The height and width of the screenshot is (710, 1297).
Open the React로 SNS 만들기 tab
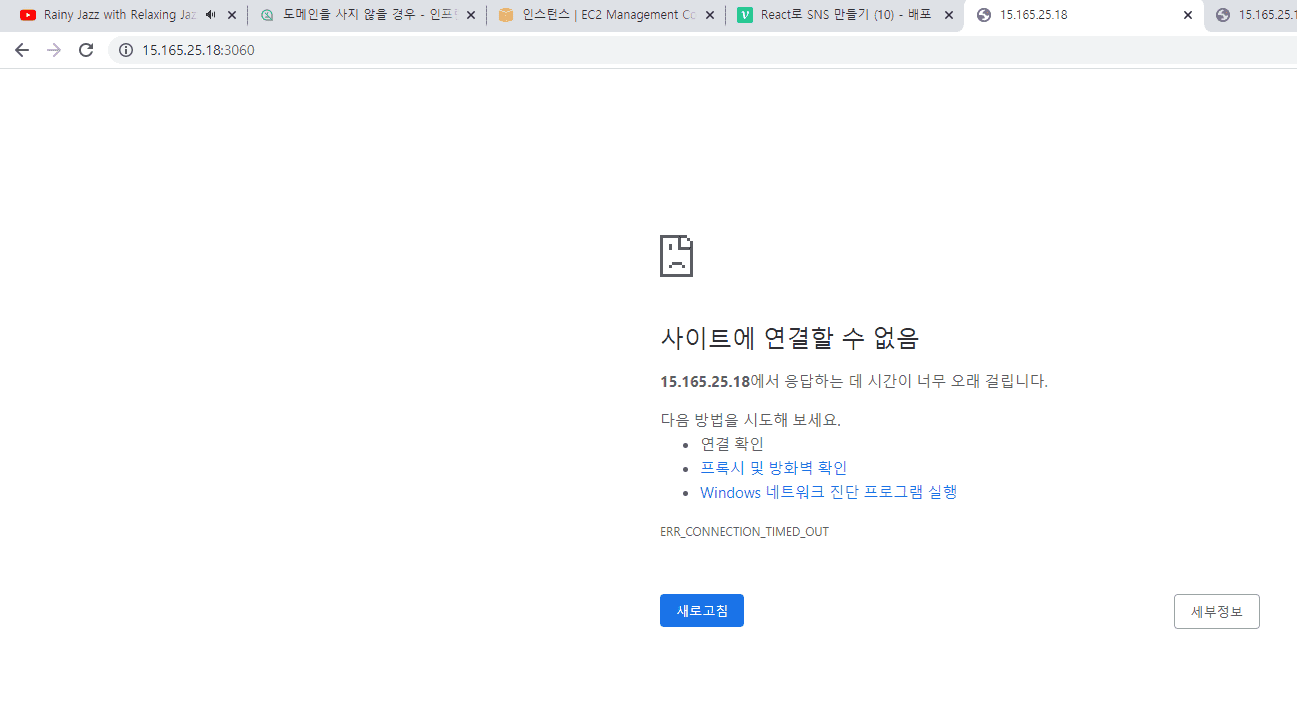click(845, 15)
